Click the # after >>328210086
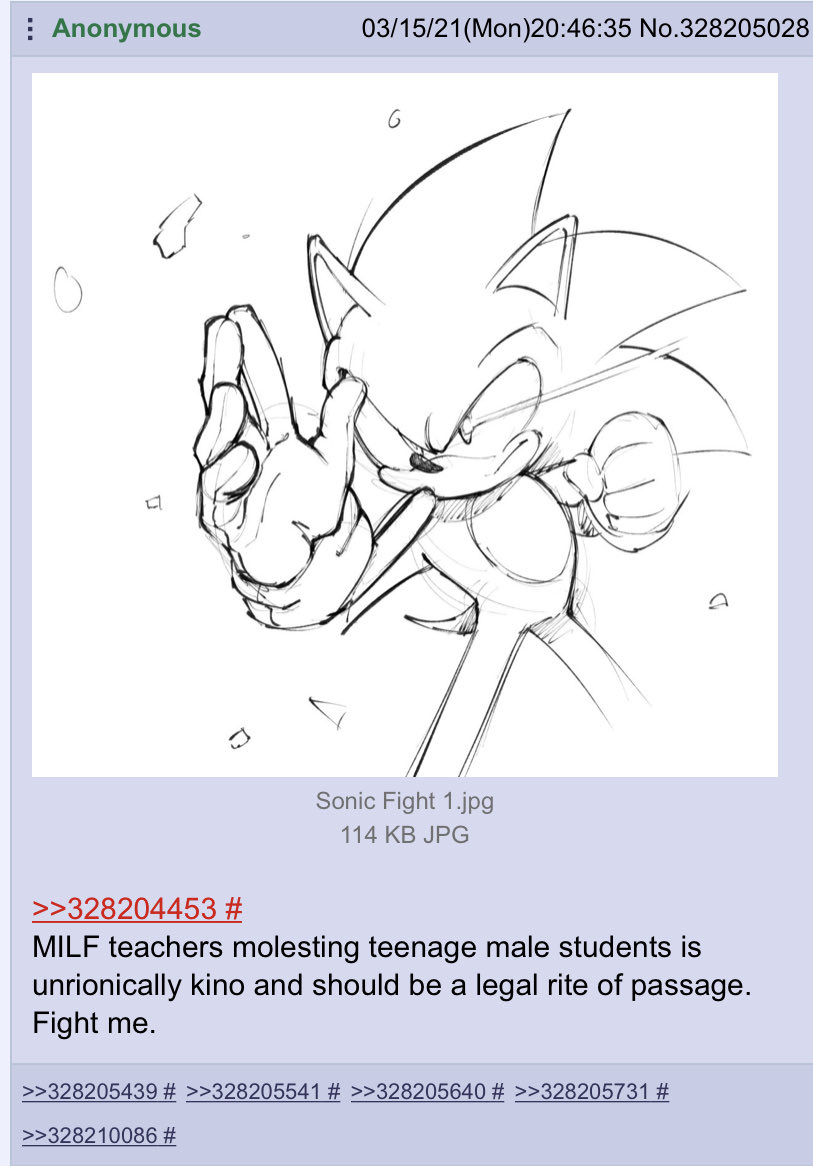 [x=169, y=1136]
